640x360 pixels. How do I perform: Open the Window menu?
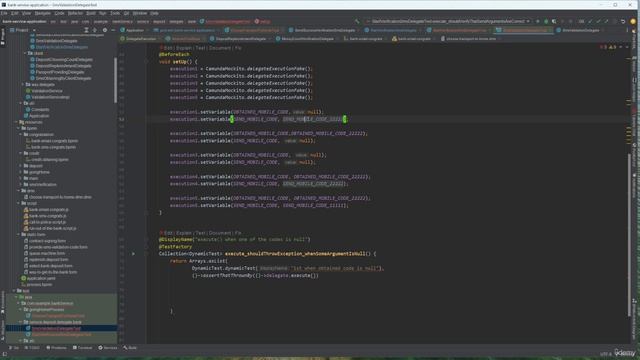[140, 13]
